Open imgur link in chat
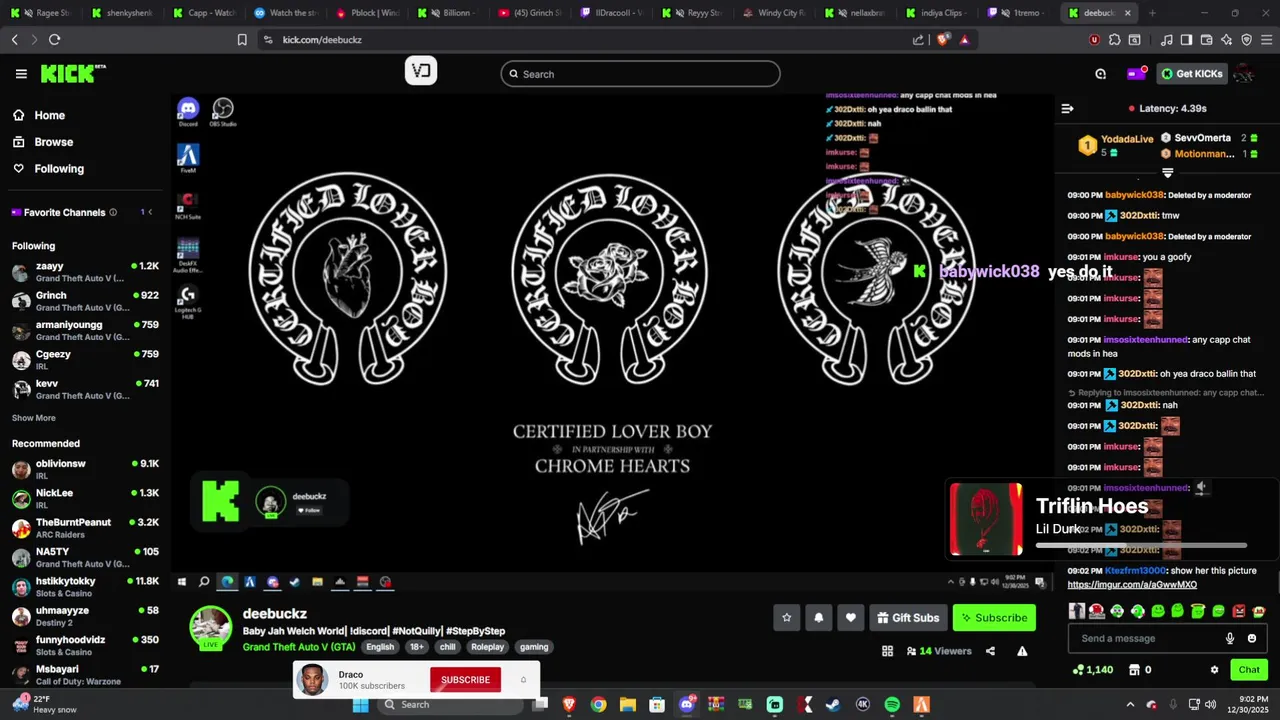Screen dimensions: 1280x720 (x=1131, y=585)
